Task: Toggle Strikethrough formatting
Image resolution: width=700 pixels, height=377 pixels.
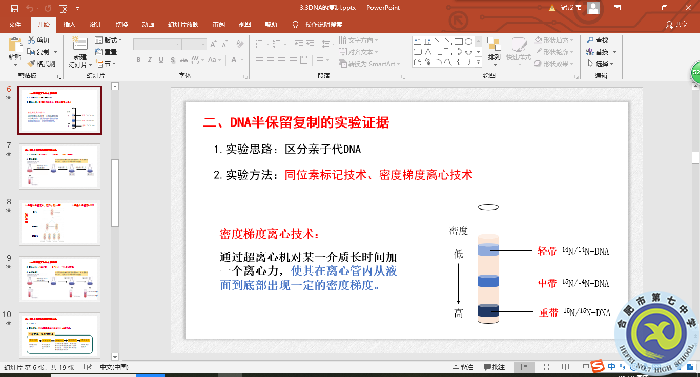Action: [x=183, y=60]
